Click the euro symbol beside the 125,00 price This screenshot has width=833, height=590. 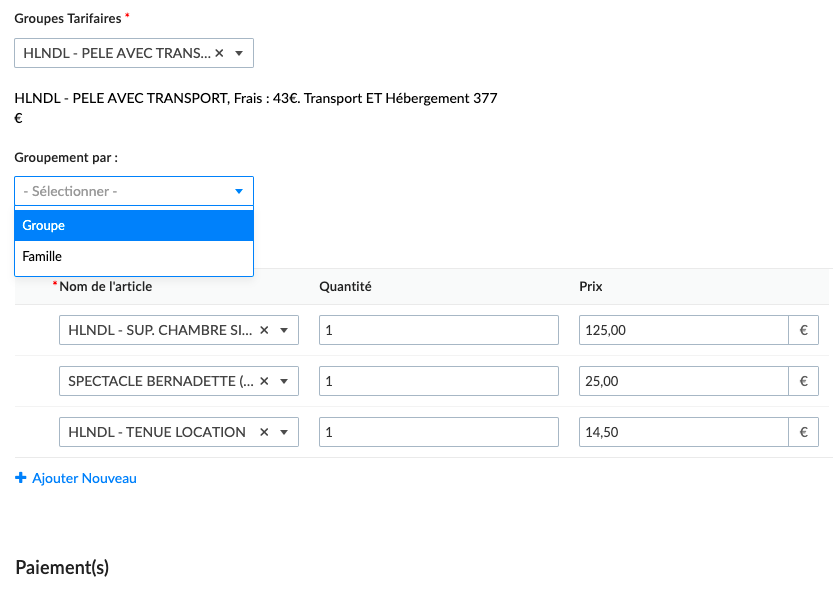coord(804,330)
